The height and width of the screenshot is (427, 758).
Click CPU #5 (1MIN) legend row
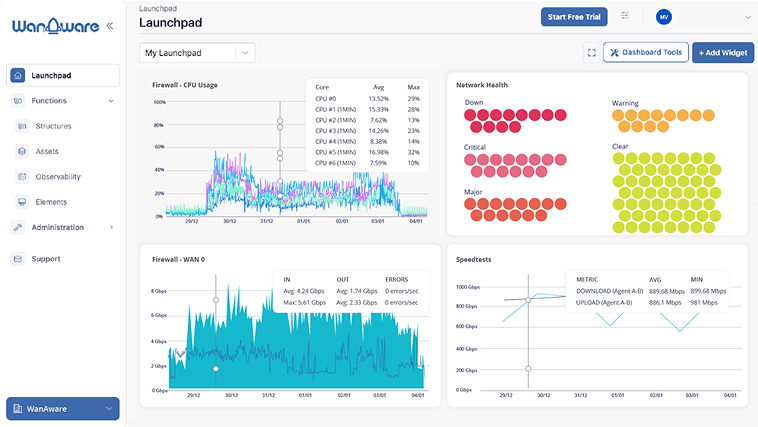(x=367, y=152)
